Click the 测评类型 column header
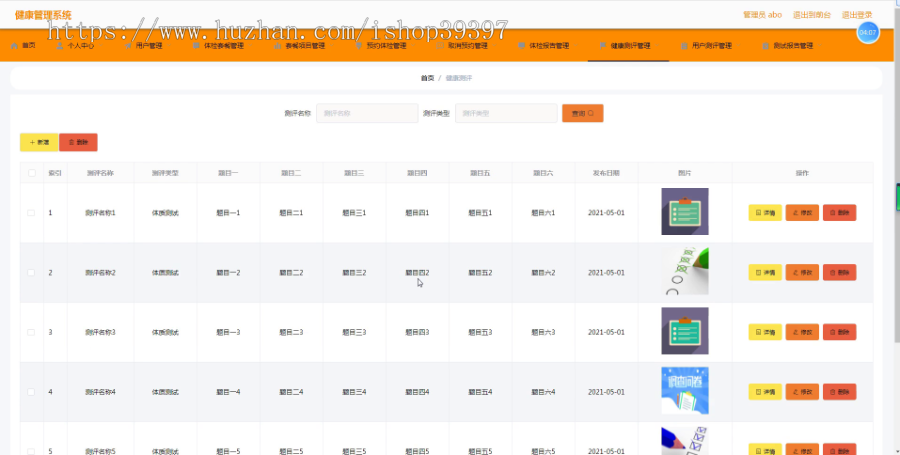This screenshot has width=900, height=455. pyautogui.click(x=165, y=173)
